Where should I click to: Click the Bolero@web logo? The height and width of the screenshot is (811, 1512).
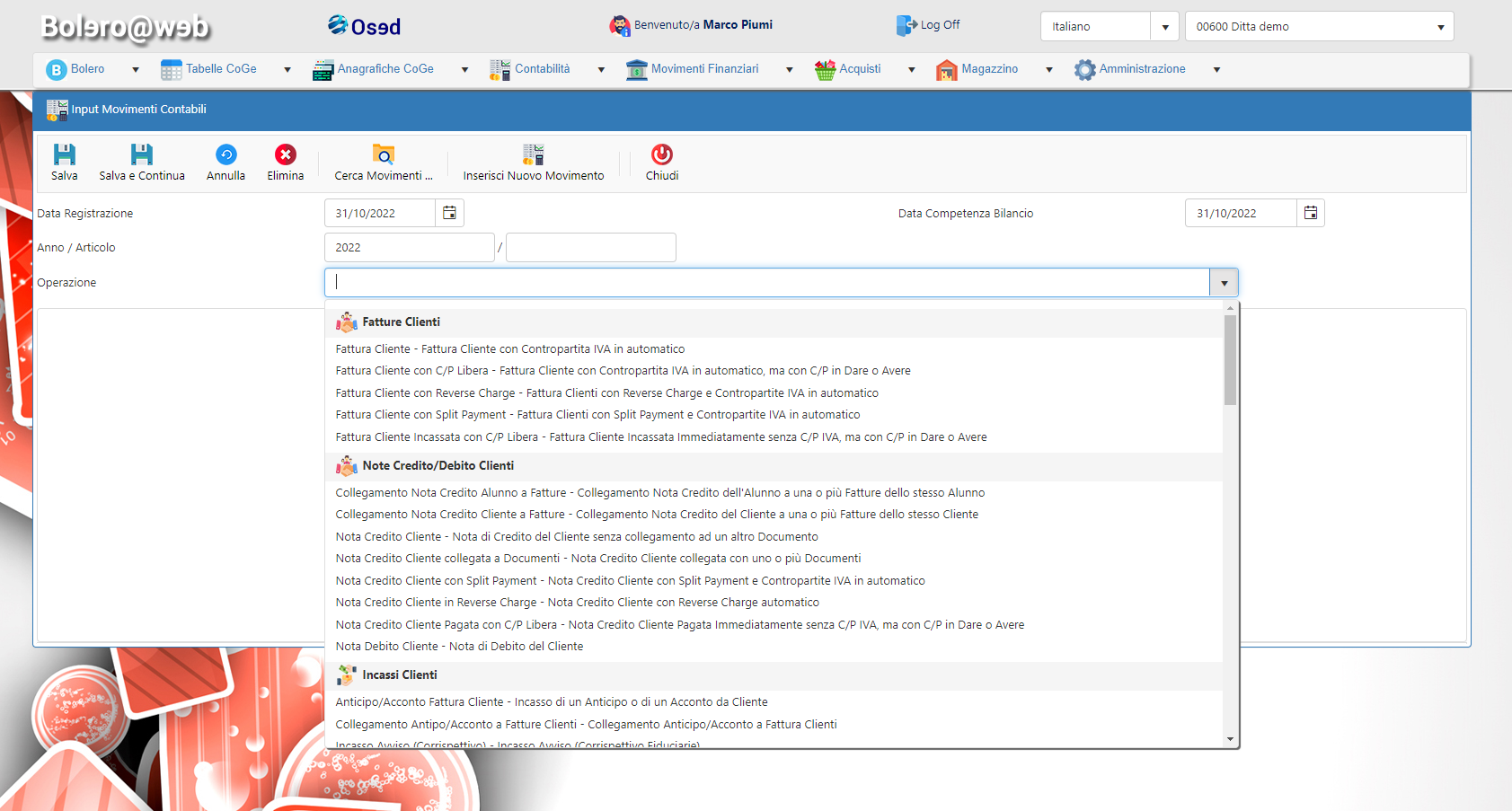pyautogui.click(x=125, y=28)
